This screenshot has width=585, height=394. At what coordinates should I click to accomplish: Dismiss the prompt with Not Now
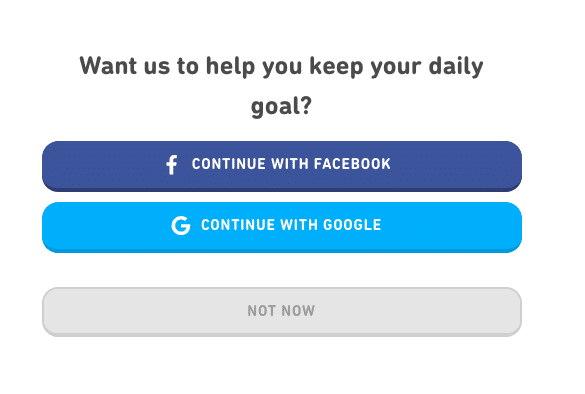click(x=282, y=312)
